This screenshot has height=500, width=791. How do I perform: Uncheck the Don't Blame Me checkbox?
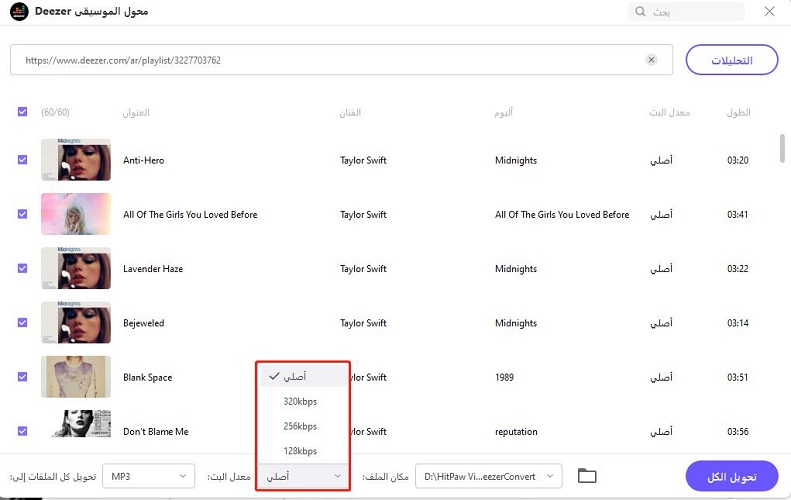(x=22, y=431)
